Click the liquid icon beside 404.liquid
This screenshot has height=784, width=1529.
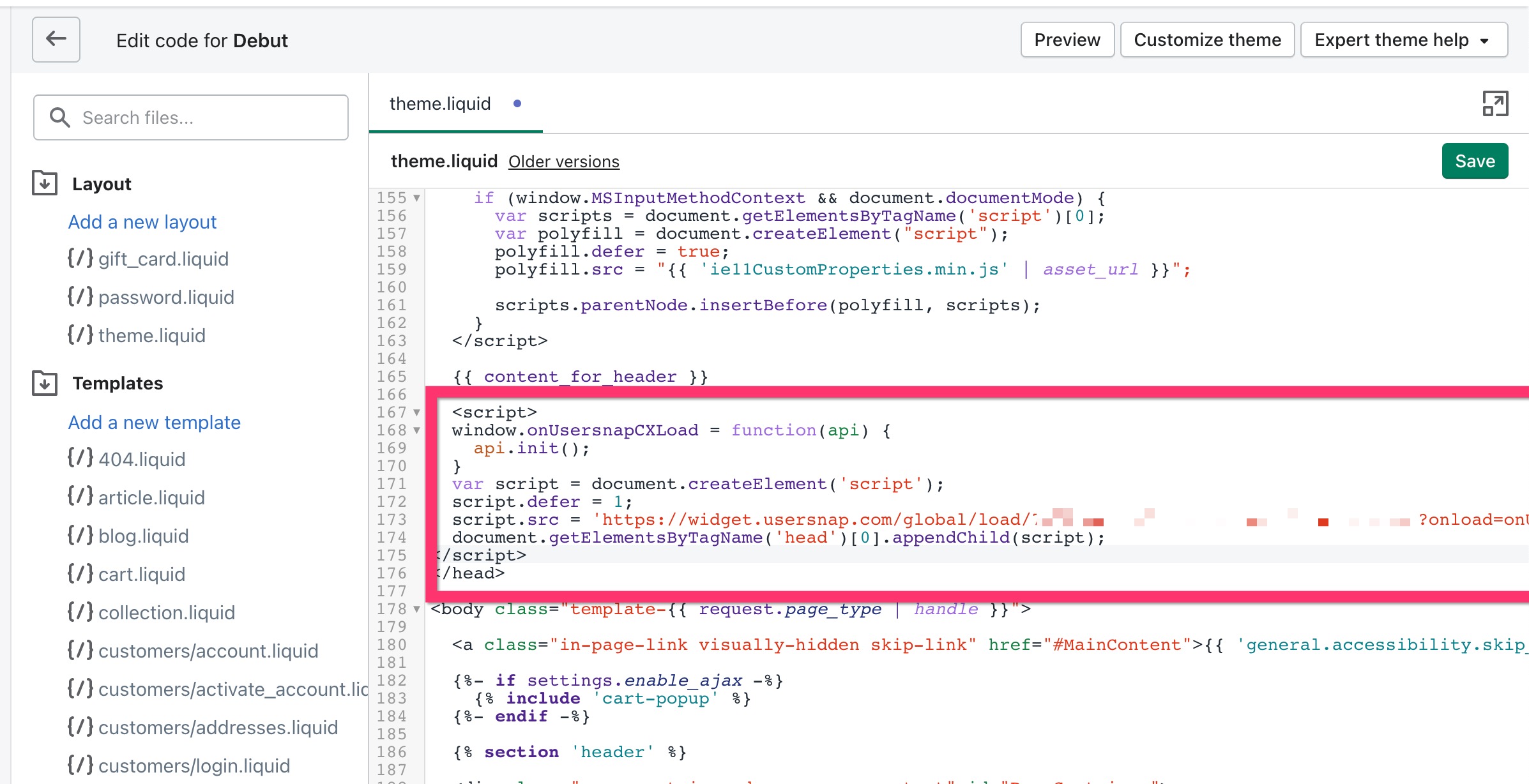(80, 458)
